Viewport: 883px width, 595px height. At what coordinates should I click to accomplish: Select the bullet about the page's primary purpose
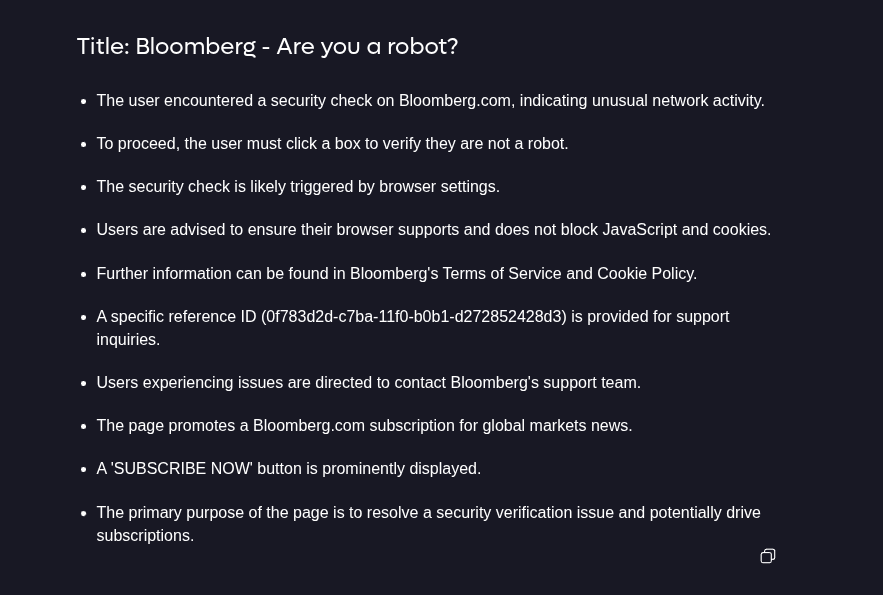(428, 513)
